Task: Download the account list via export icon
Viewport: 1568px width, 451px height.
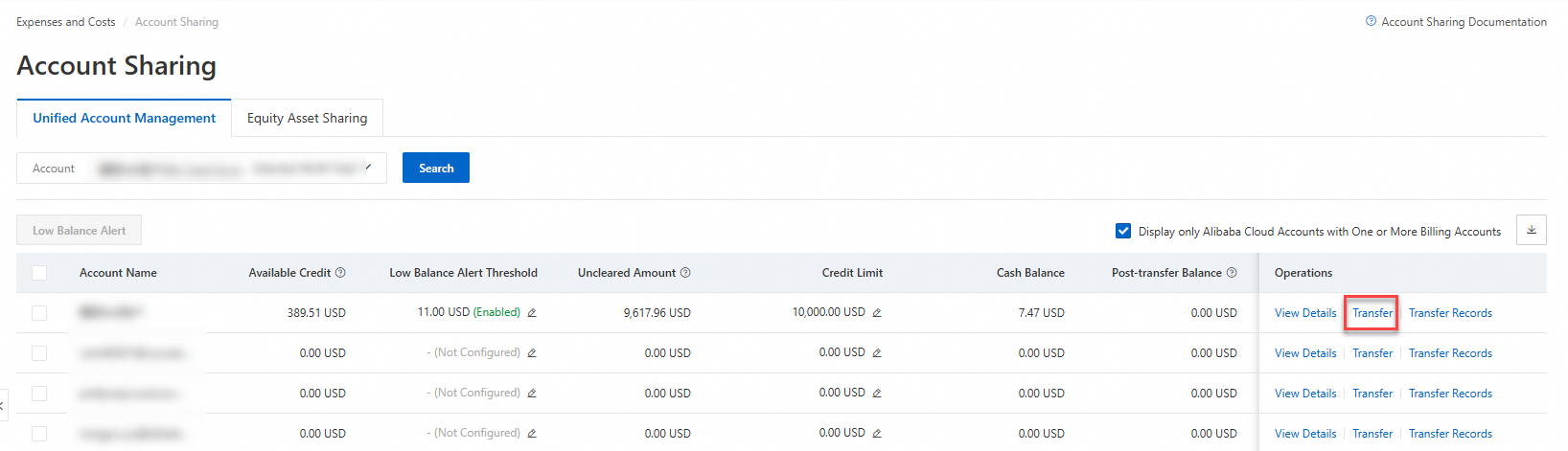Action: tap(1531, 230)
